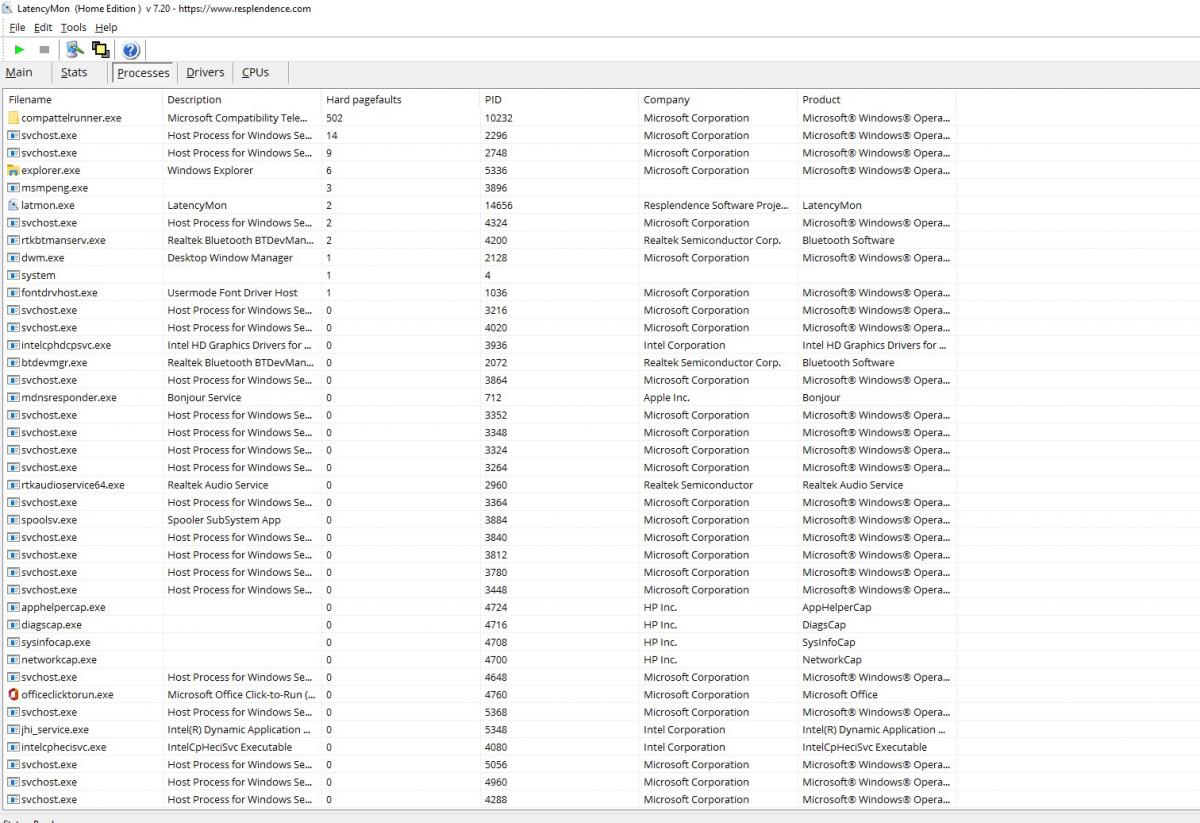1200x823 pixels.
Task: Select the sysinfocap.exe filename
Action: coord(55,642)
